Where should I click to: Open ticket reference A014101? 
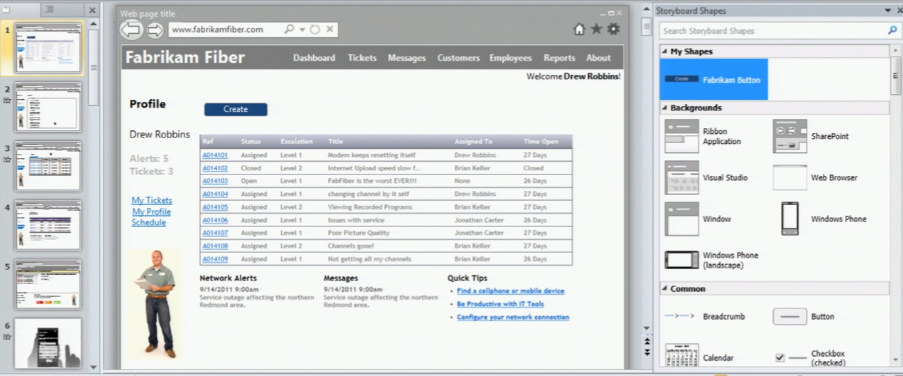(x=215, y=155)
